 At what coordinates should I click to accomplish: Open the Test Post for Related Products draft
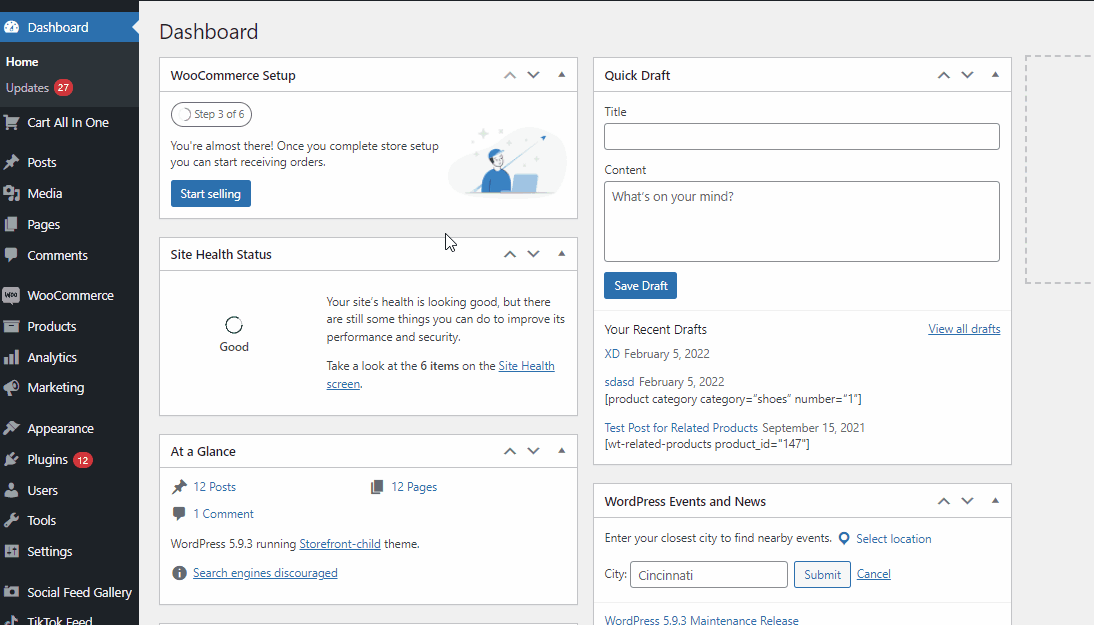[x=681, y=428]
